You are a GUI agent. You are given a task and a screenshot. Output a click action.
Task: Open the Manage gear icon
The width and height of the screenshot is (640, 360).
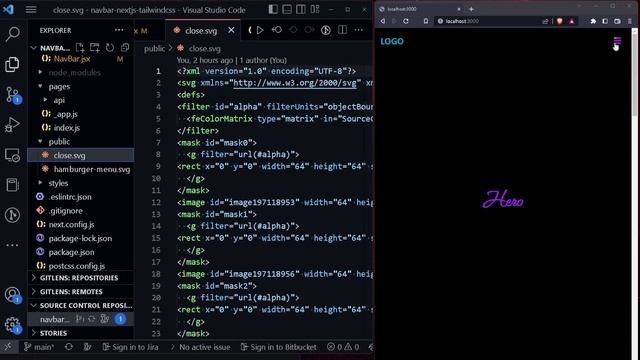[x=12, y=325]
